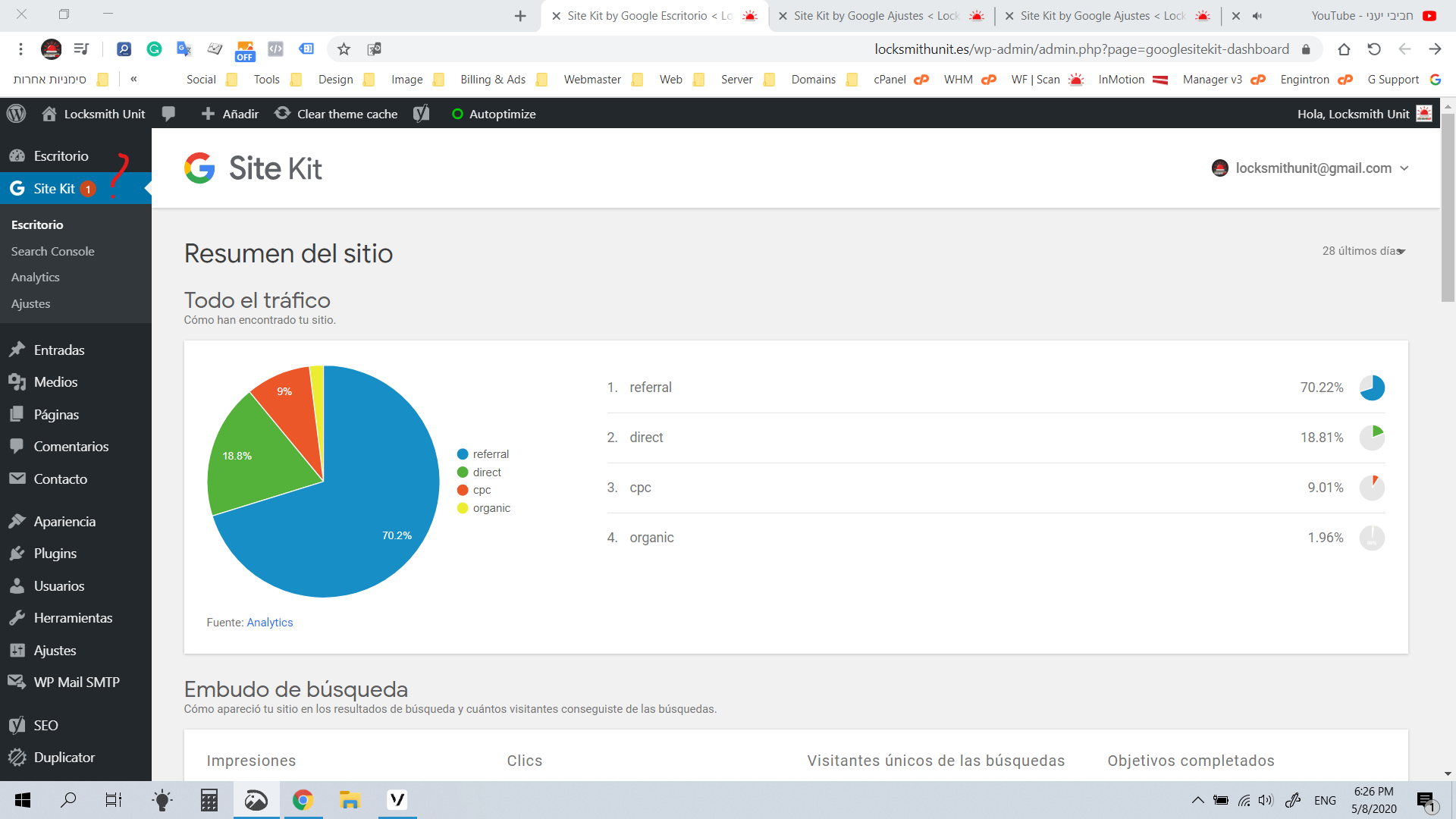The image size is (1456, 819).
Task: Open the media control icon in Chrome toolbar
Action: 81,49
